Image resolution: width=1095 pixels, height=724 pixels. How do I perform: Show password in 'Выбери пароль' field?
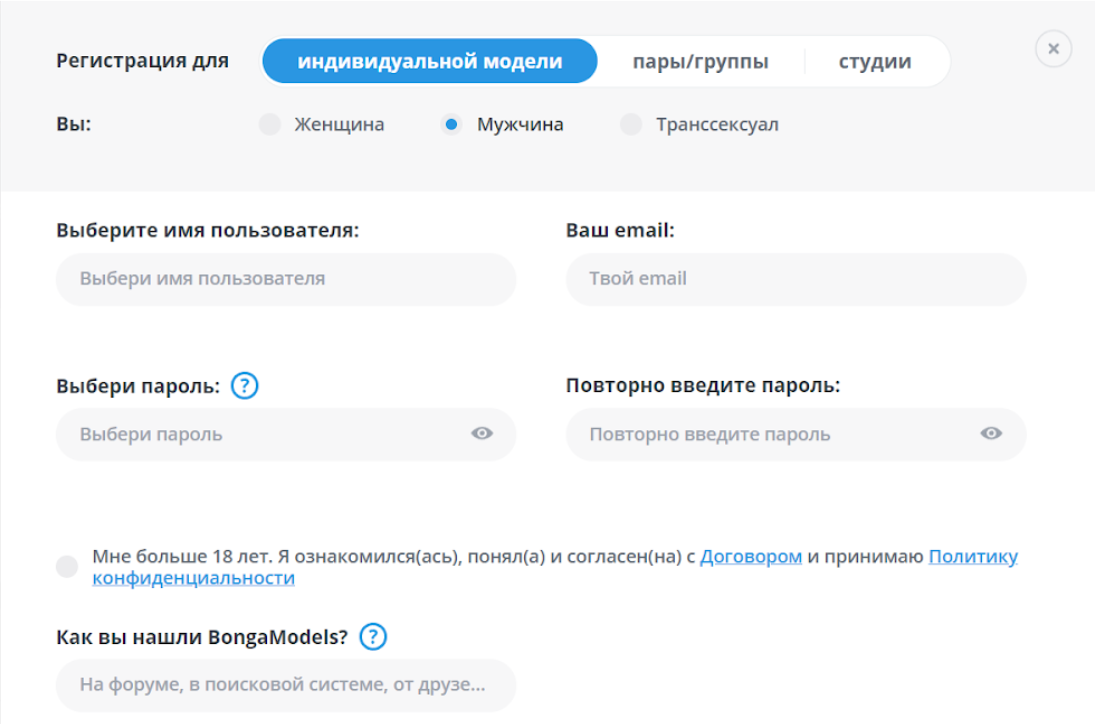click(482, 434)
